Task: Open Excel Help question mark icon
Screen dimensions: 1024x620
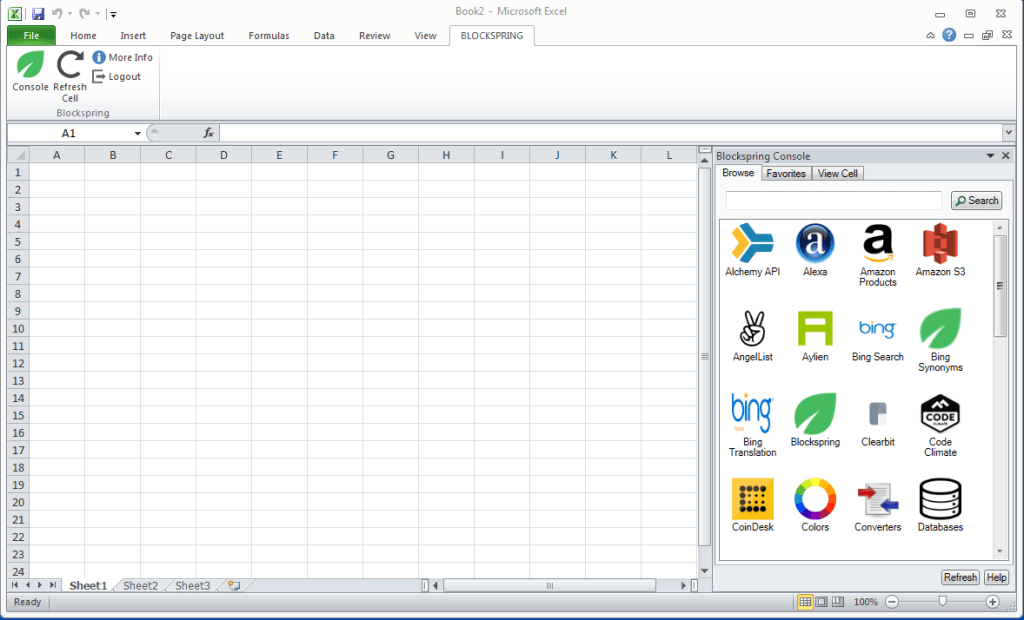Action: [x=949, y=35]
